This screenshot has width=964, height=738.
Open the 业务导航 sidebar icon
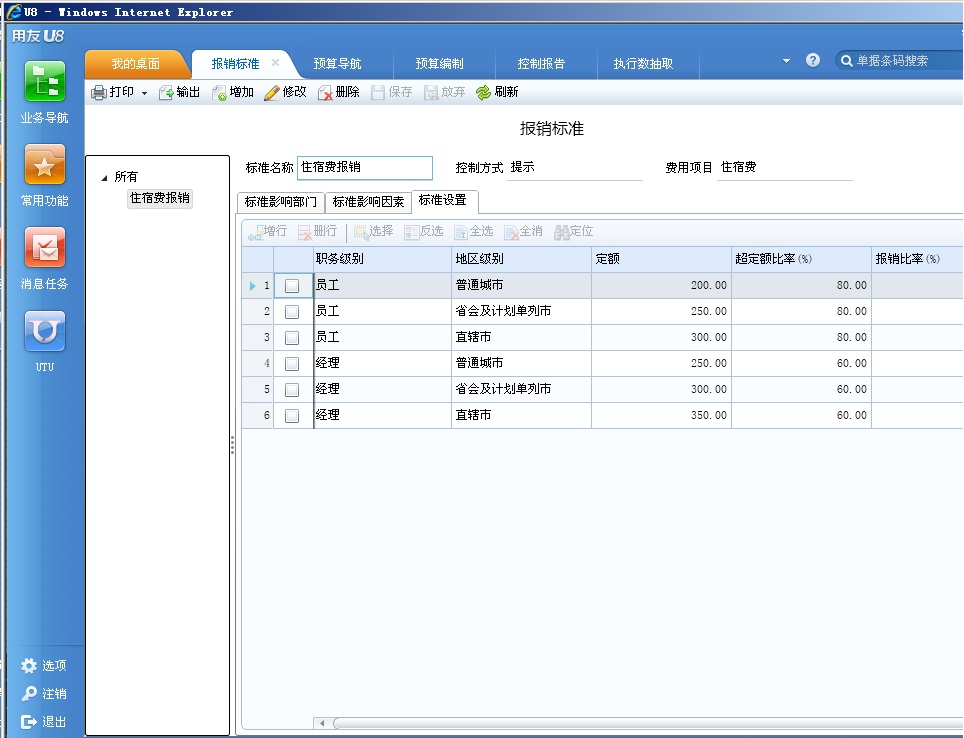tap(44, 81)
